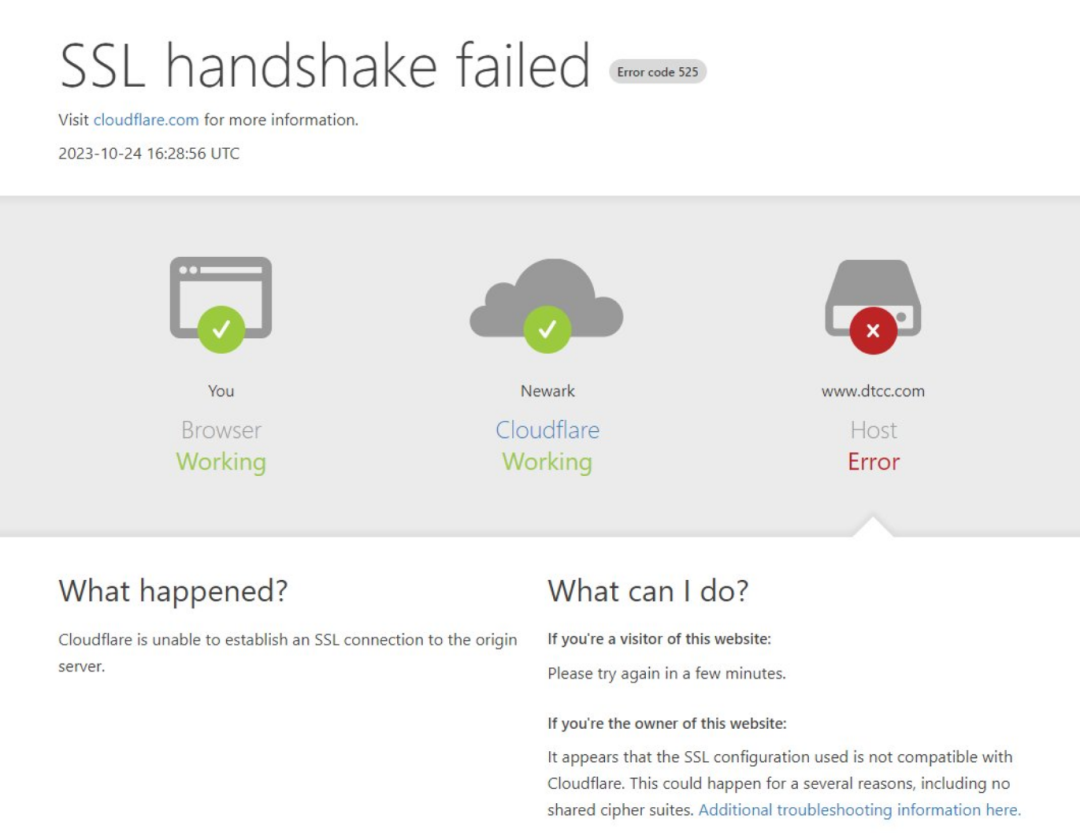Image resolution: width=1080 pixels, height=833 pixels.
Task: Click the Error code 525 badge
Action: click(657, 72)
